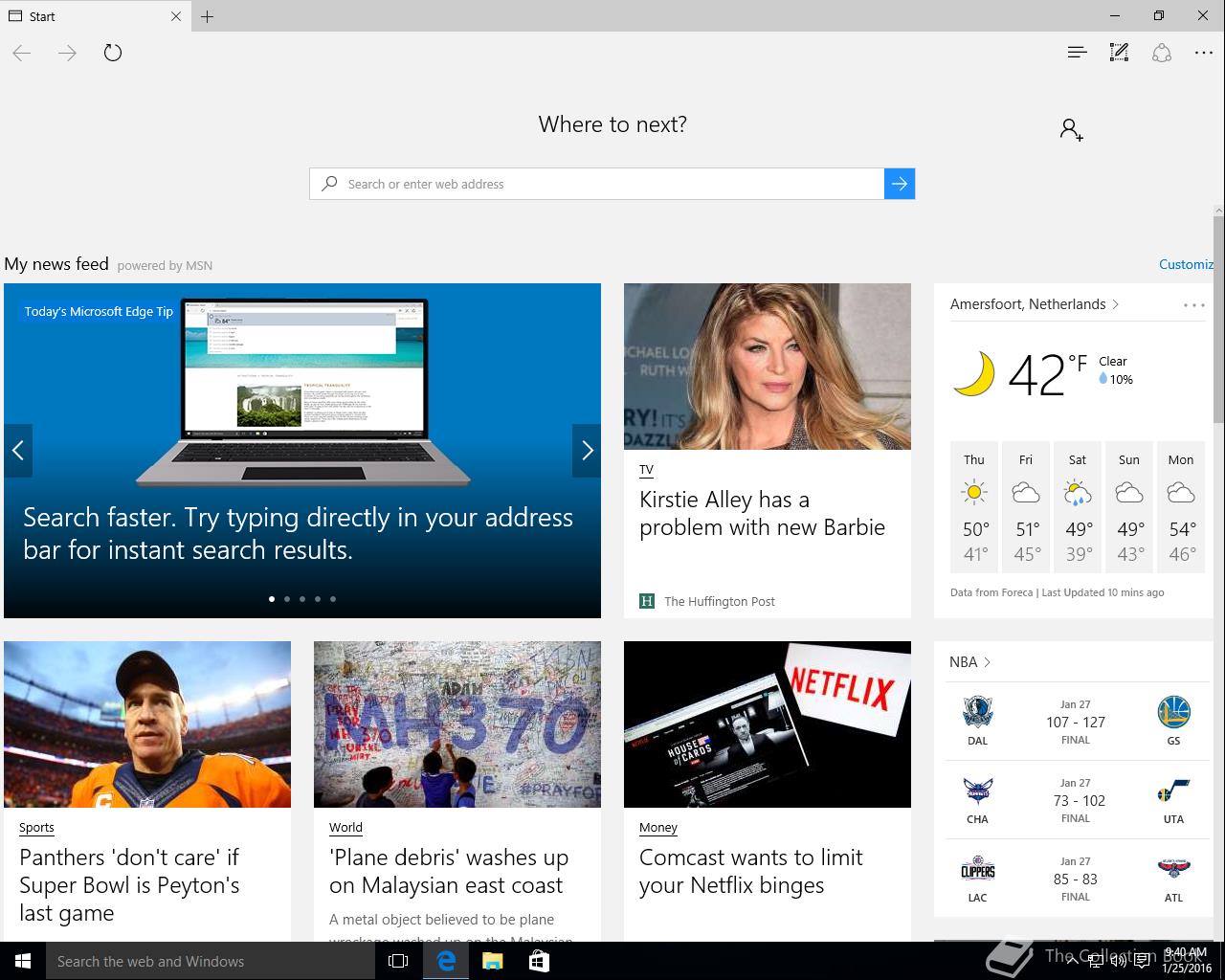
Task: Select the second carousel dot indicator
Action: pyautogui.click(x=287, y=599)
